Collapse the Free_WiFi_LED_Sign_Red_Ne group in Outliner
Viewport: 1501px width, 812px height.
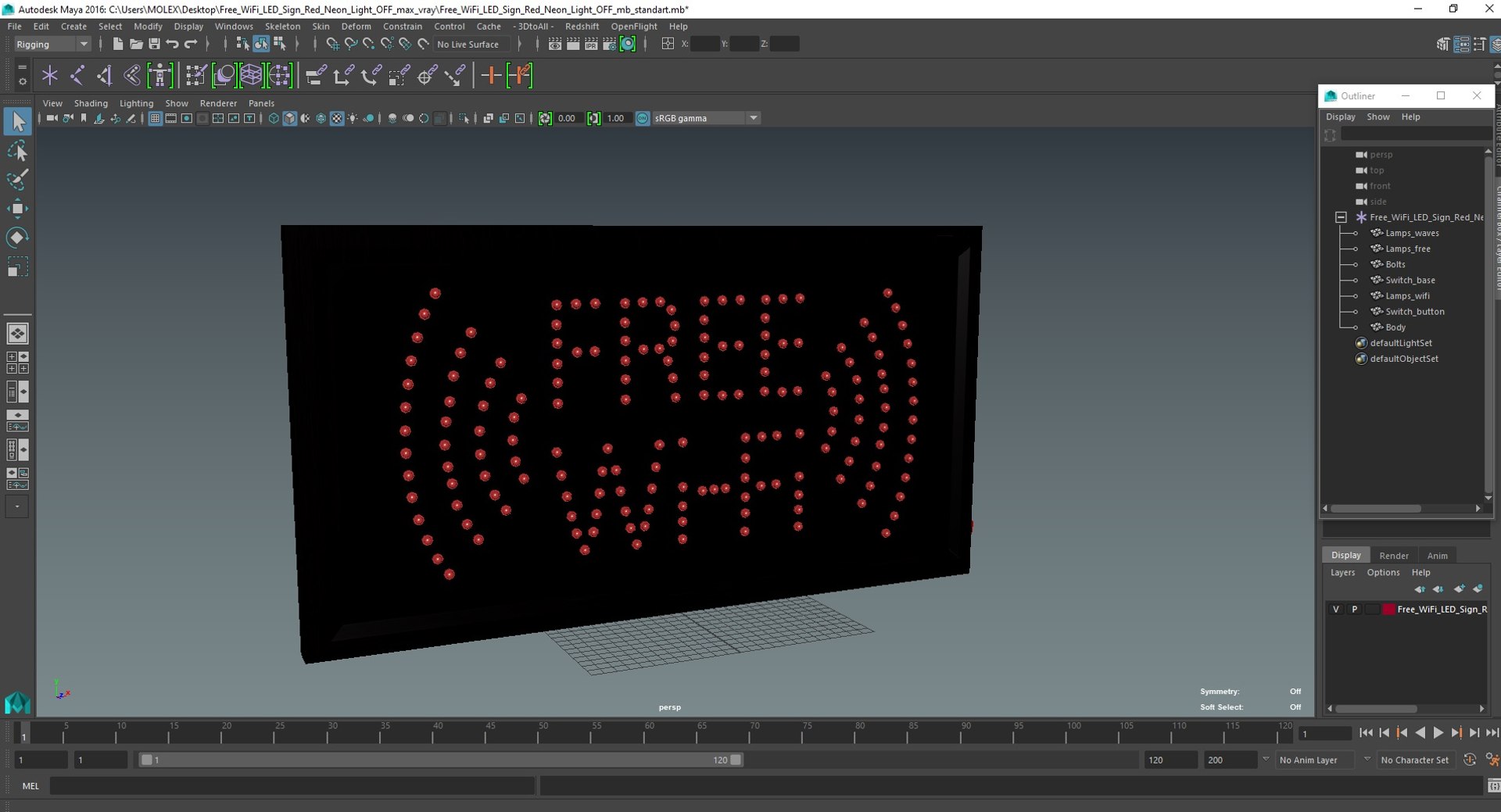tap(1341, 217)
